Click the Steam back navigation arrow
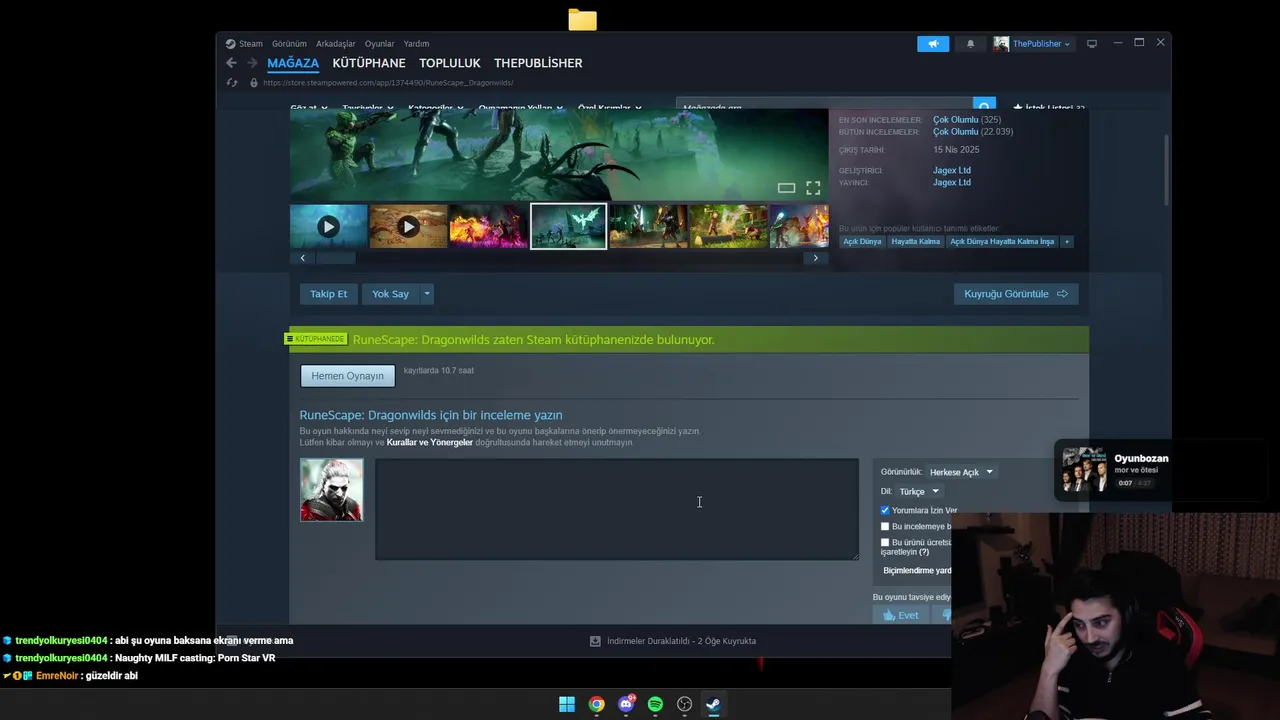This screenshot has height=720, width=1280. tap(231, 63)
